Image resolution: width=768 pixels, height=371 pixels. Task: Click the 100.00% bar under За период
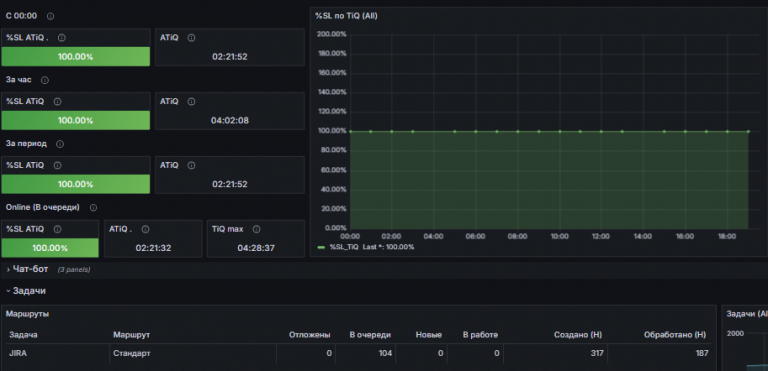tap(75, 184)
